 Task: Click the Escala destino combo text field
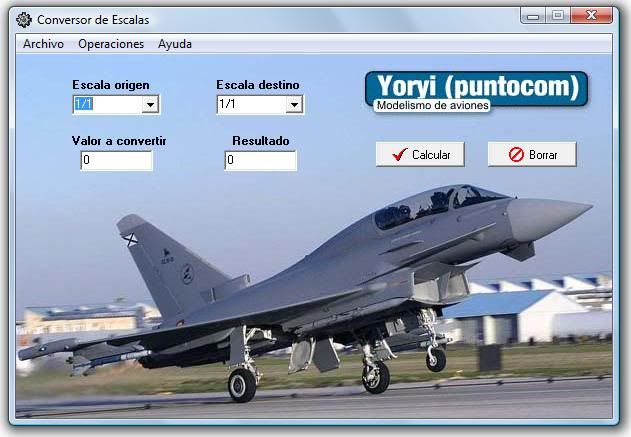coord(252,105)
